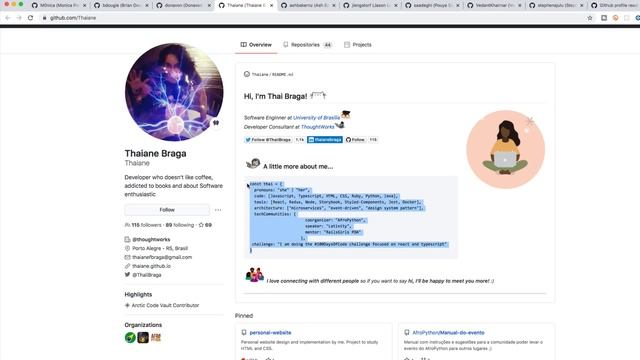Image resolution: width=640 pixels, height=360 pixels.
Task: Open the AfroPython organization avatar
Action: coord(156,338)
